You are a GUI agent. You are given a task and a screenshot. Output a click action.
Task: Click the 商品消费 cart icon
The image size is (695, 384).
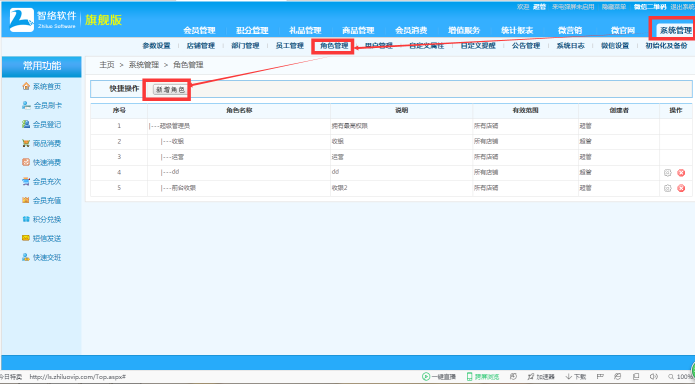(x=26, y=144)
